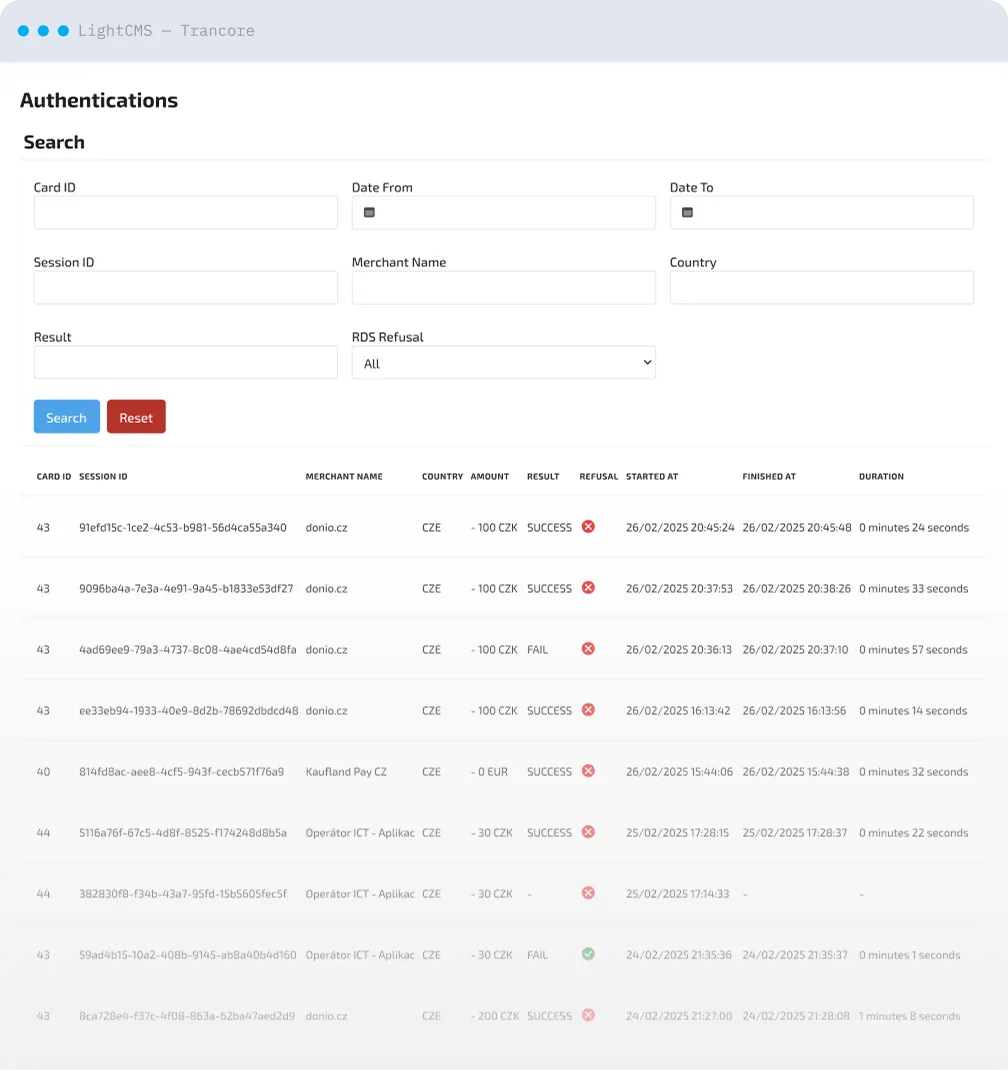
Task: Open the Date From calendar icon
Action: point(369,213)
